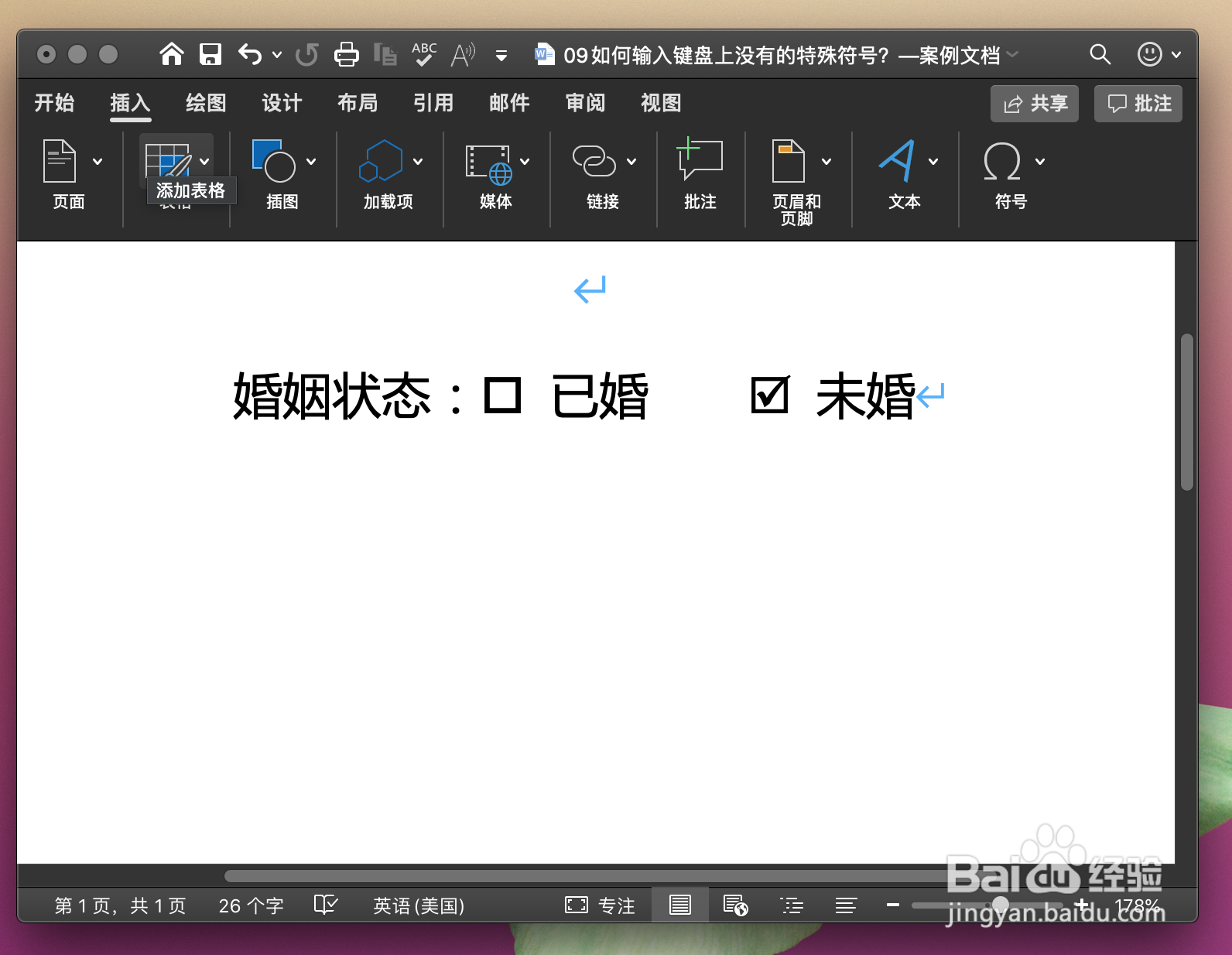
Task: Click the 页眉和页脚 header footer icon
Action: pyautogui.click(x=789, y=161)
